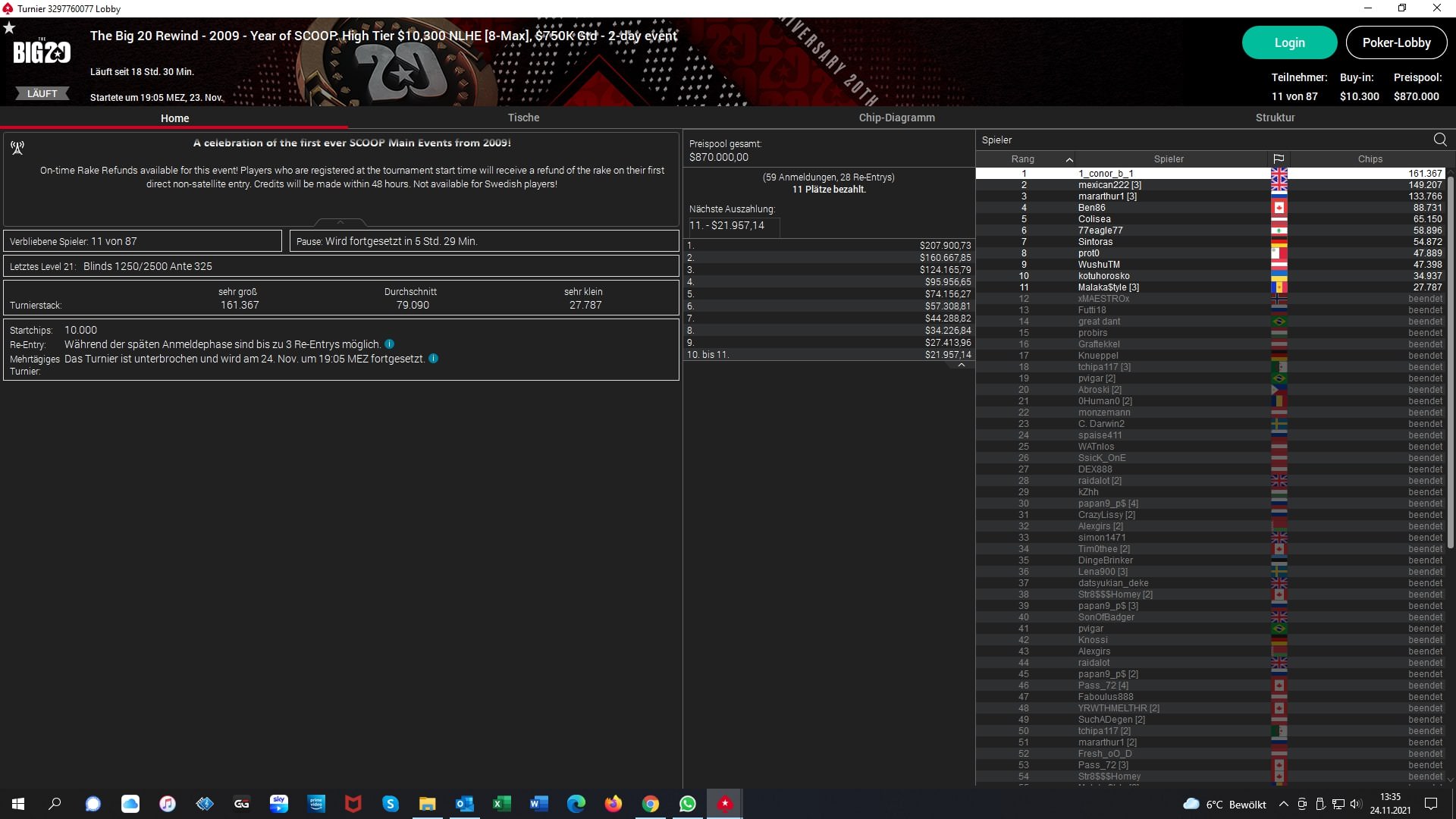Select player 77eagle77 row
The width and height of the screenshot is (1456, 819).
tap(1210, 231)
